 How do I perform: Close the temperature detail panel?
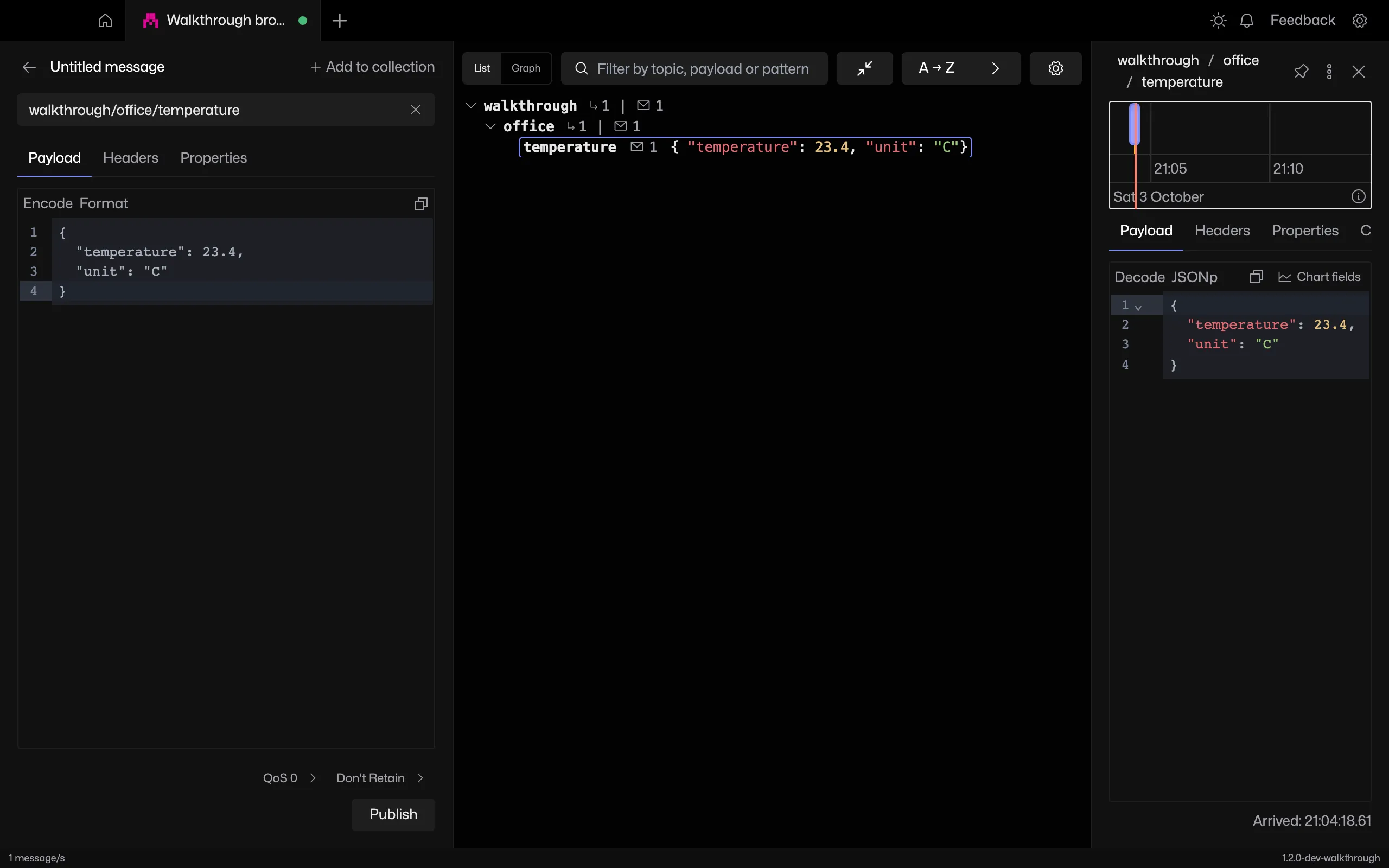tap(1358, 71)
